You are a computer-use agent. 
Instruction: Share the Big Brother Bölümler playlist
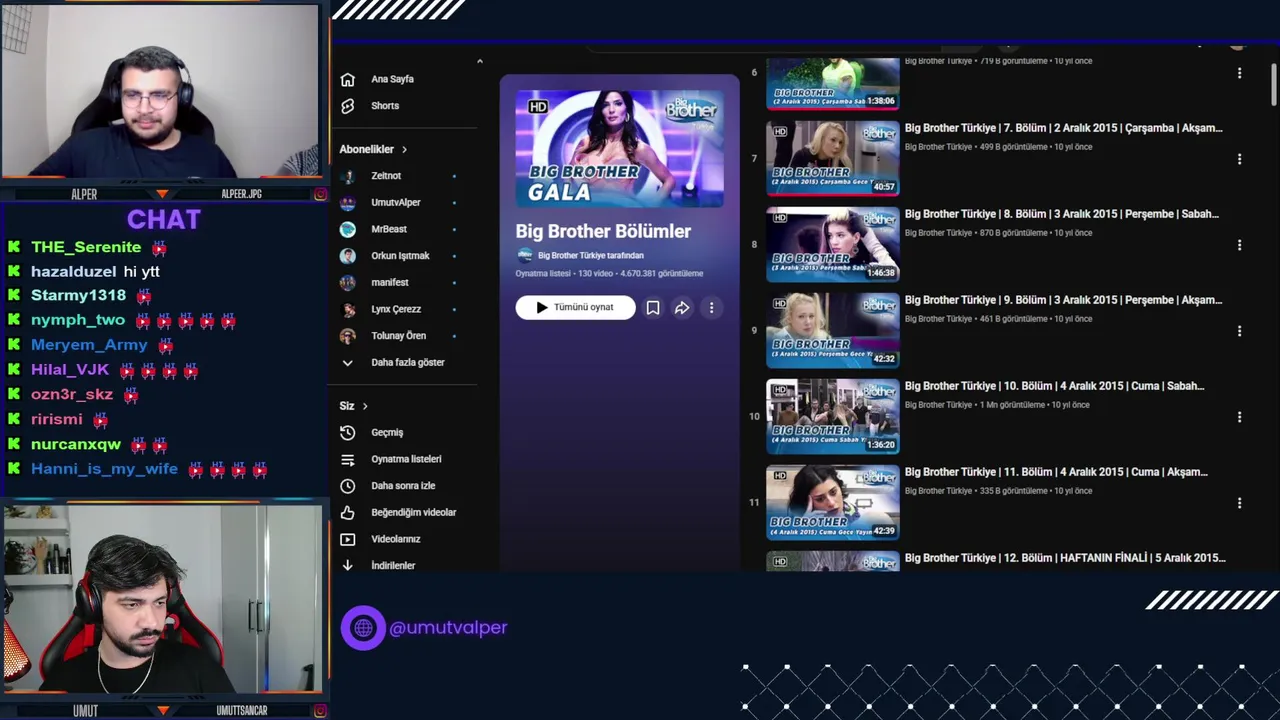click(x=682, y=308)
